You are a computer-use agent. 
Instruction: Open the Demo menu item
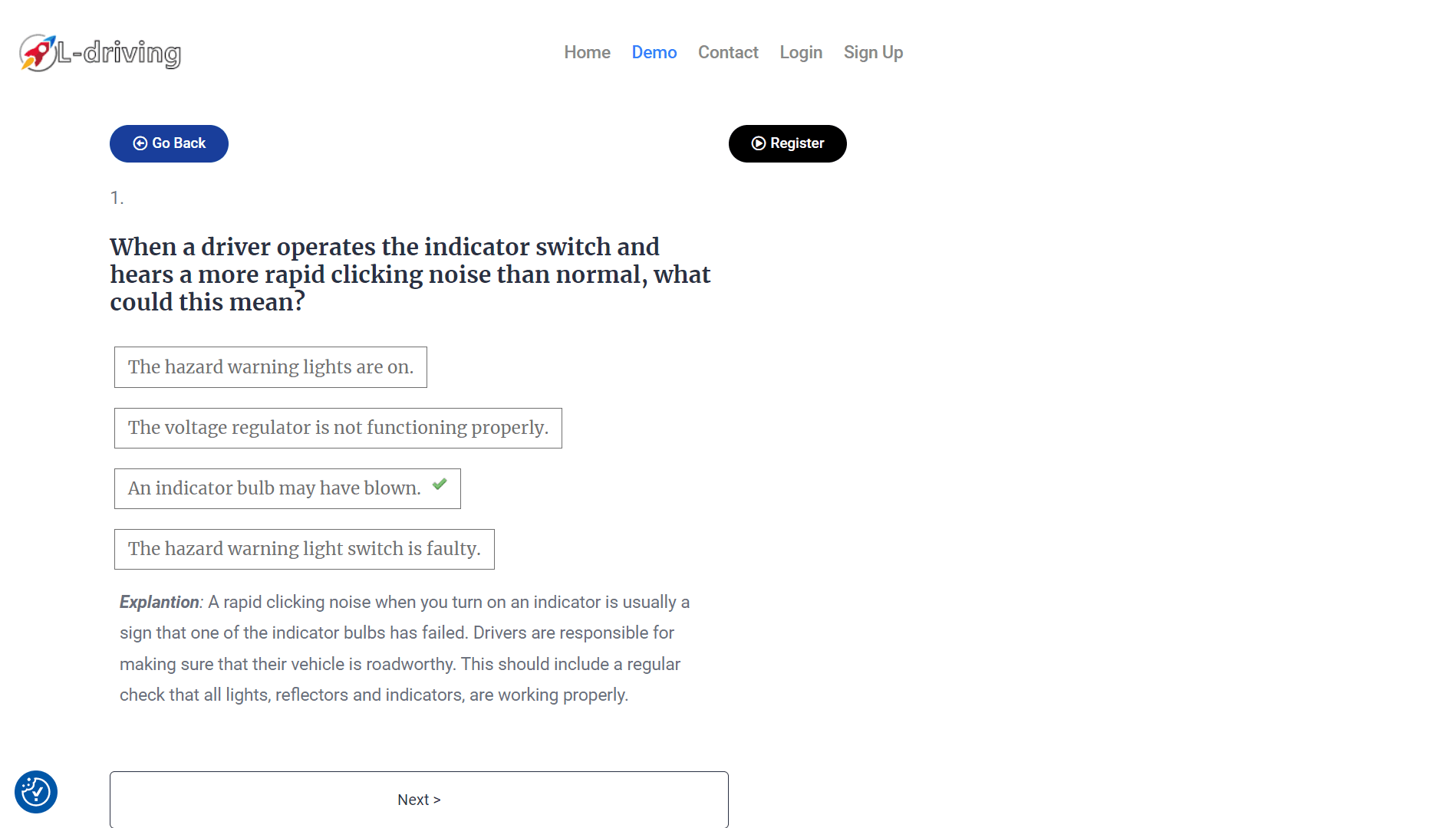click(x=654, y=52)
